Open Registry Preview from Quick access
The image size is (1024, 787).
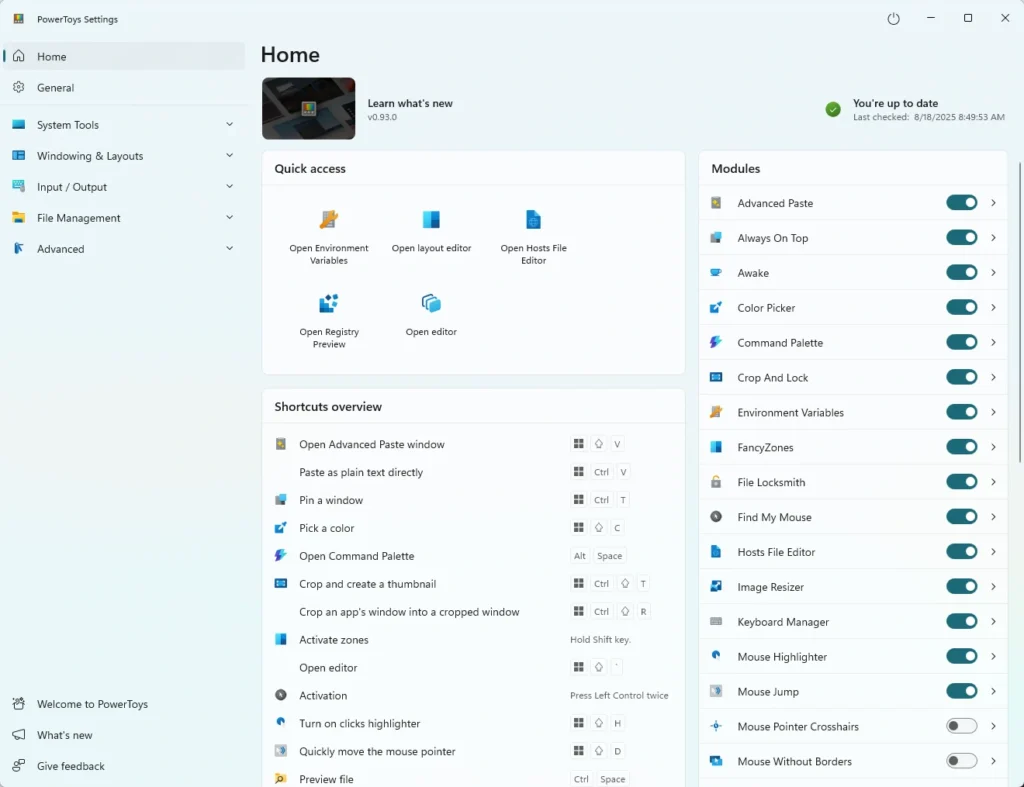(328, 307)
